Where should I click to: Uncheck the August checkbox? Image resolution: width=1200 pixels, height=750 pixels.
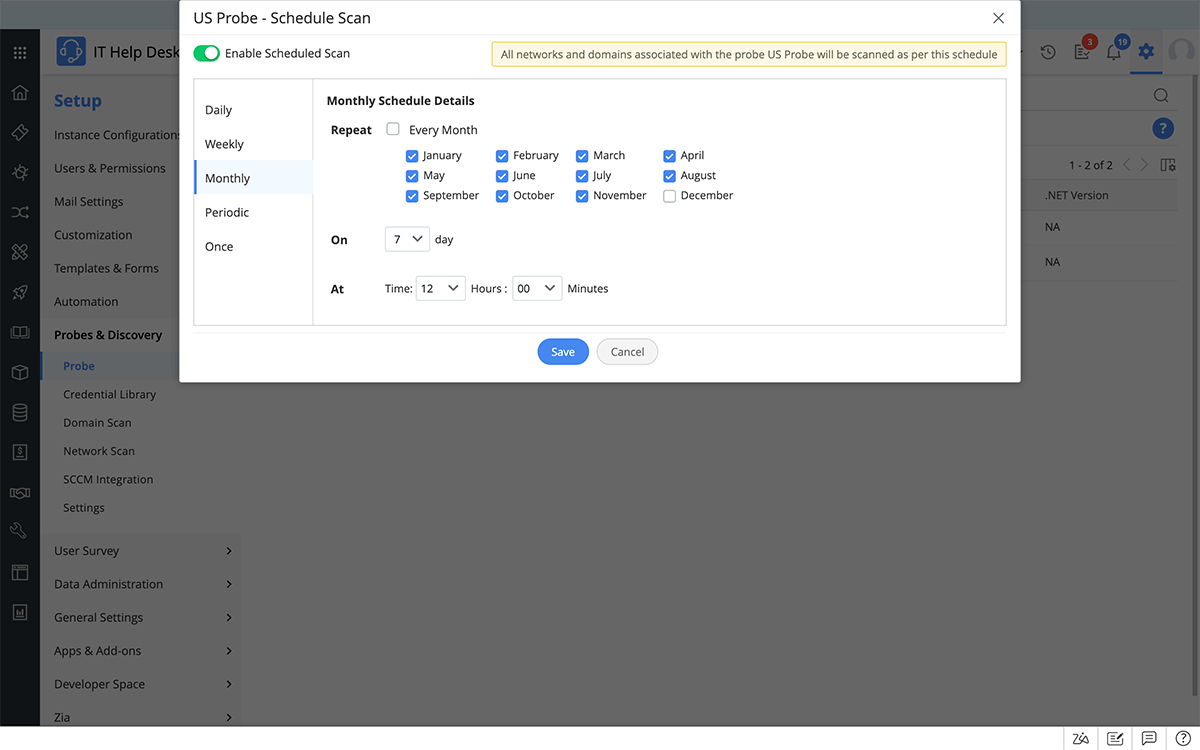point(669,176)
